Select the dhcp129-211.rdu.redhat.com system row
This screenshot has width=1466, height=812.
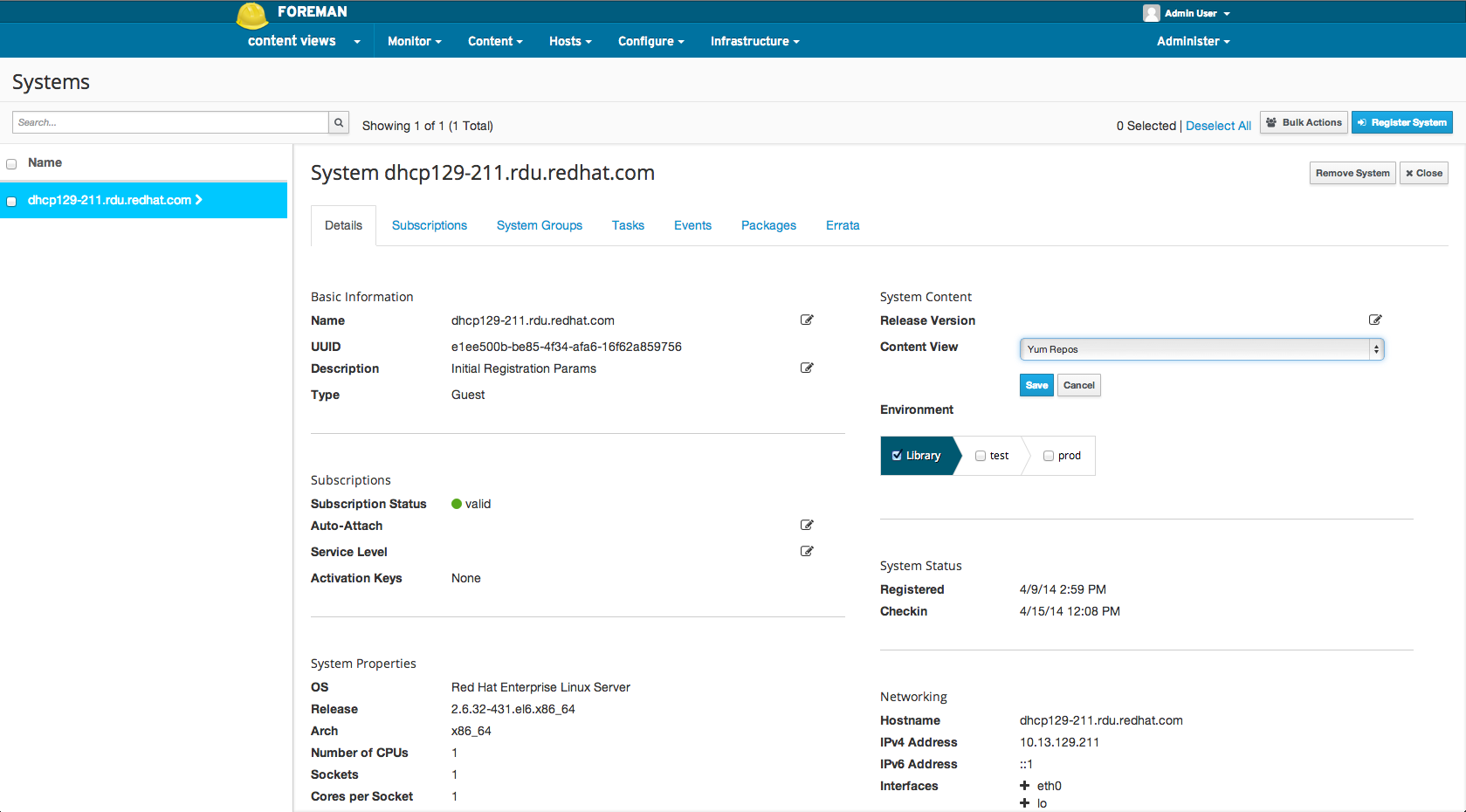point(143,200)
